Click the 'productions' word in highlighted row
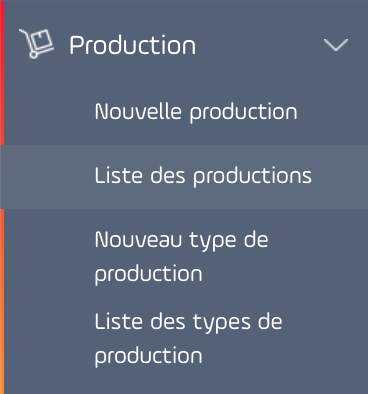Screen dimensions: 368x394 click(x=252, y=177)
